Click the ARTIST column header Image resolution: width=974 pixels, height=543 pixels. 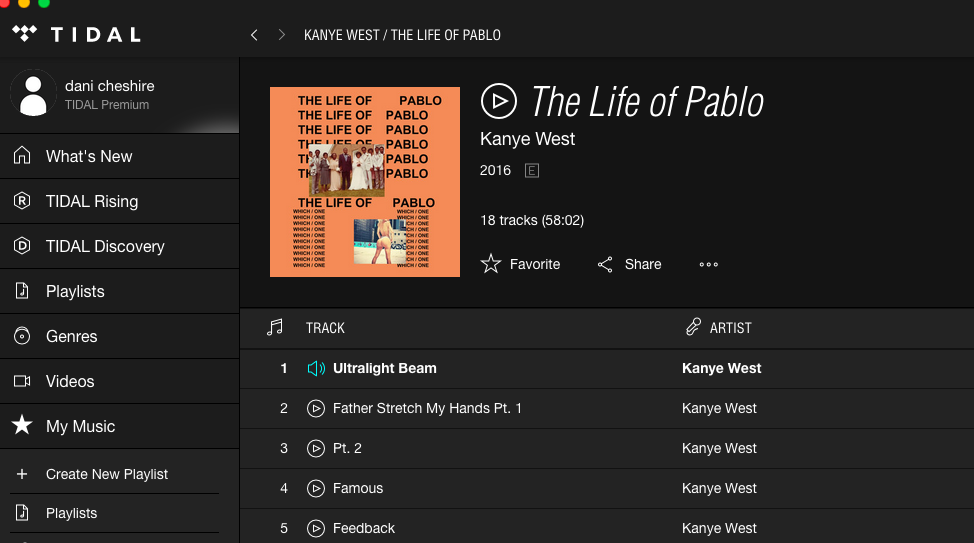click(730, 328)
